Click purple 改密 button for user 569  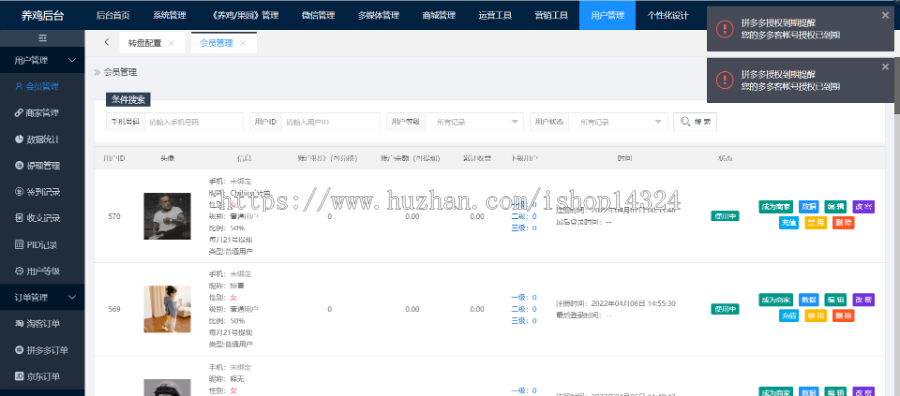tap(863, 300)
